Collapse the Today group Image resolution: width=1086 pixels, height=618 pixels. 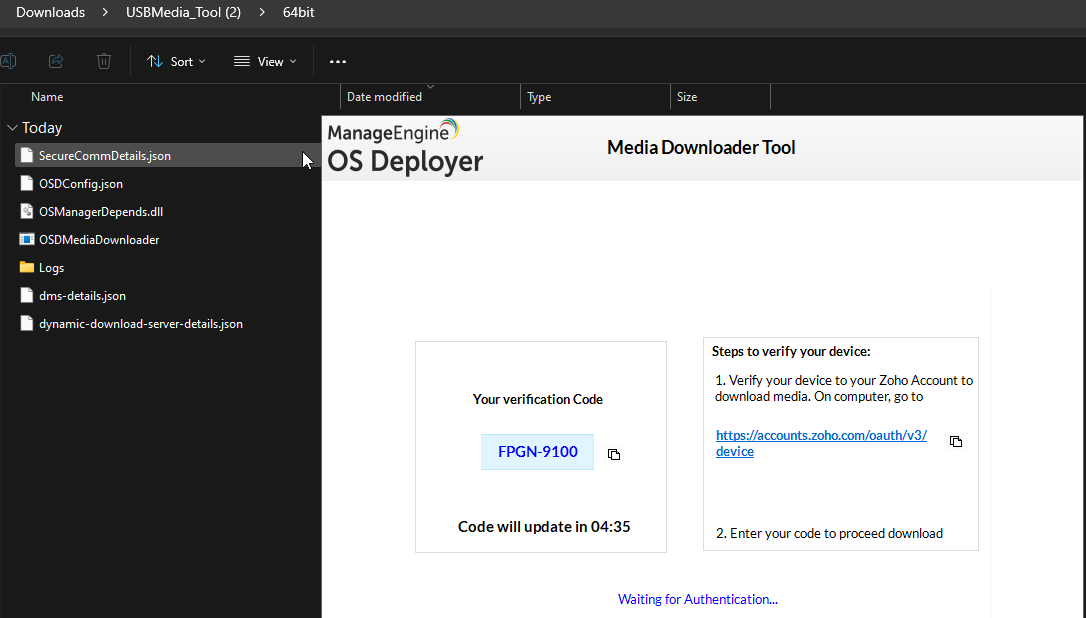12,128
